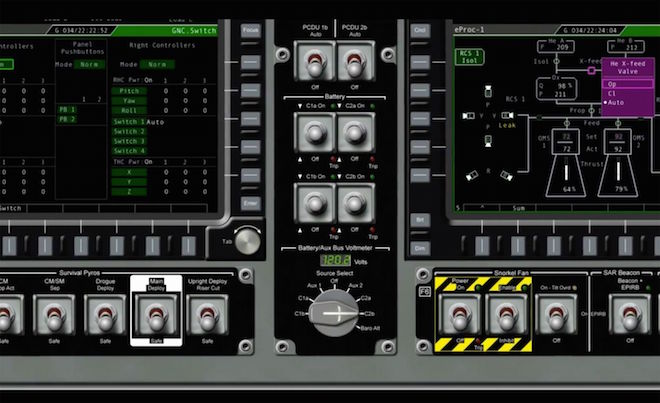Screen dimensions: 660x403
Task: Flip the Beacon + EPIRB switch
Action: click(630, 314)
